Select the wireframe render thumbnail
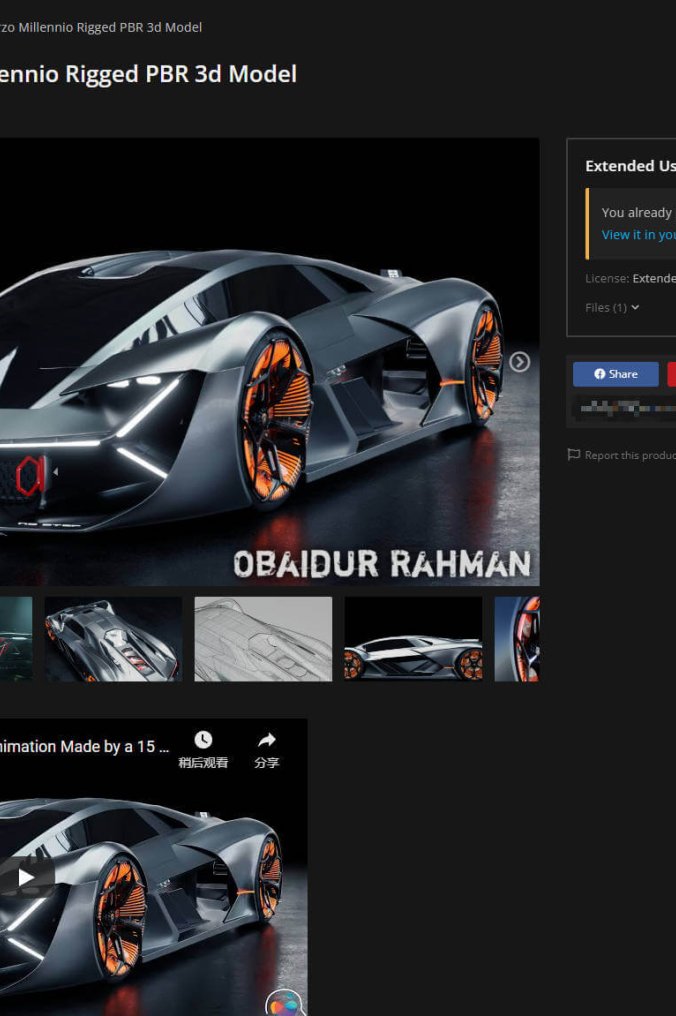This screenshot has width=676, height=1016. point(263,639)
